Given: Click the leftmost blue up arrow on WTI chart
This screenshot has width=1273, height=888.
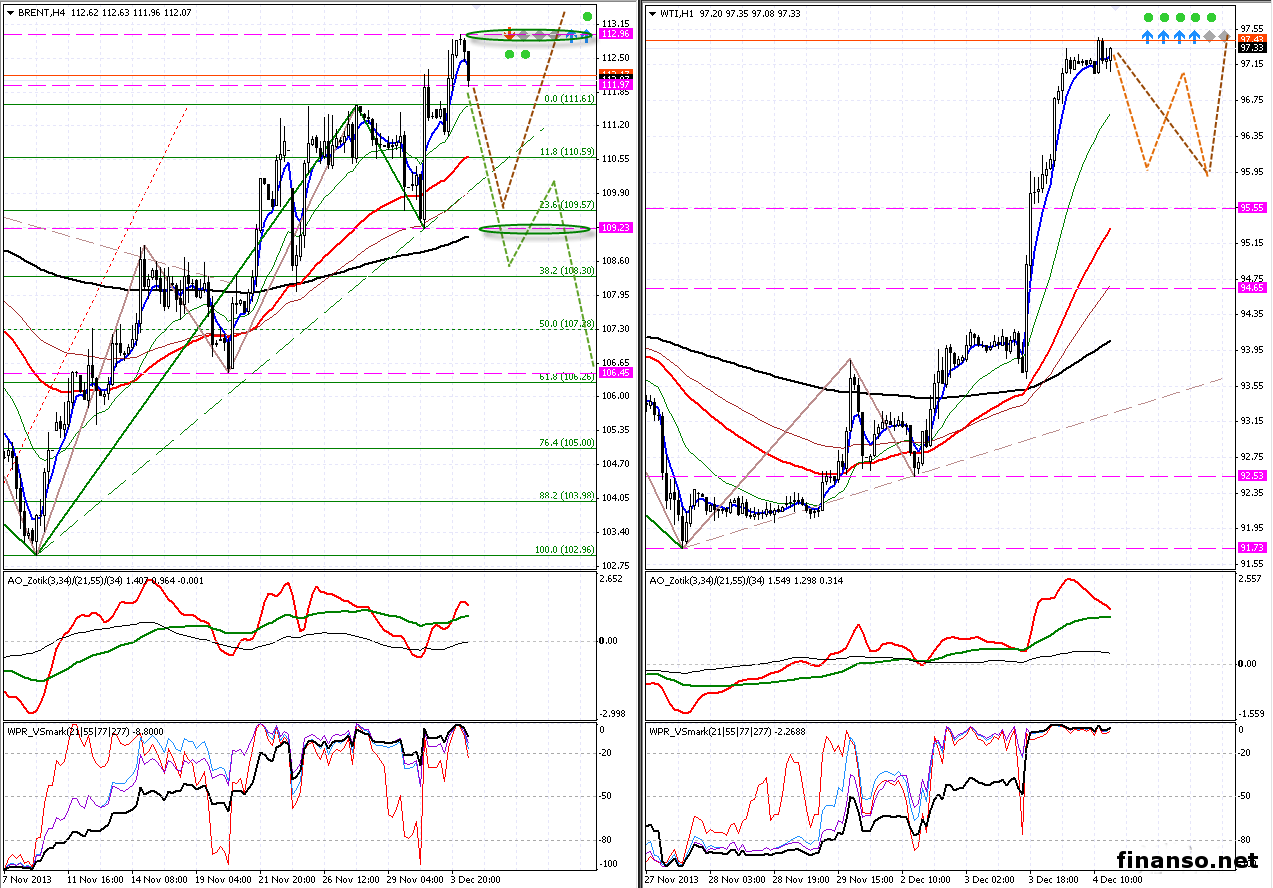Looking at the screenshot, I should click(1148, 36).
